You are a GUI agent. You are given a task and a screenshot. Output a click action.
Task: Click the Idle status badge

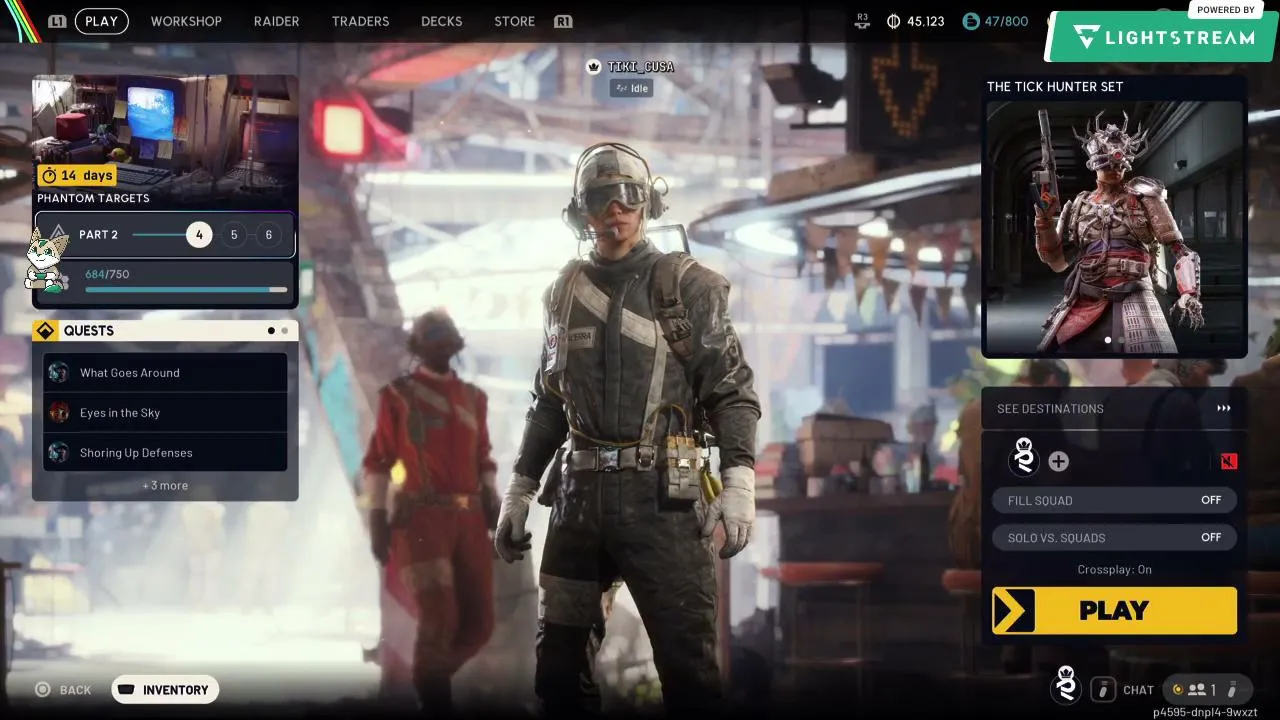pos(631,88)
